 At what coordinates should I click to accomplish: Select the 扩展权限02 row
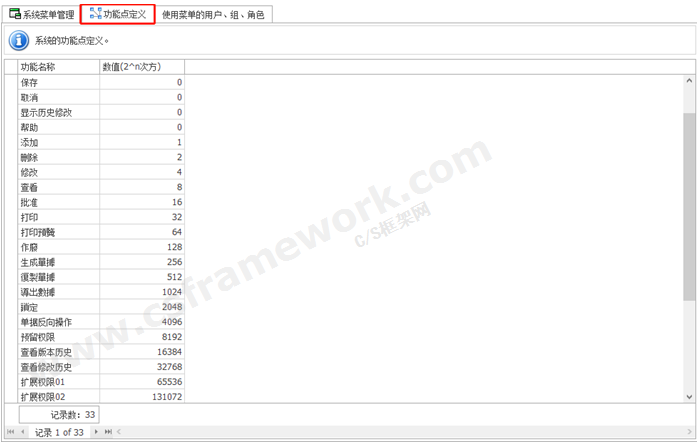101,397
